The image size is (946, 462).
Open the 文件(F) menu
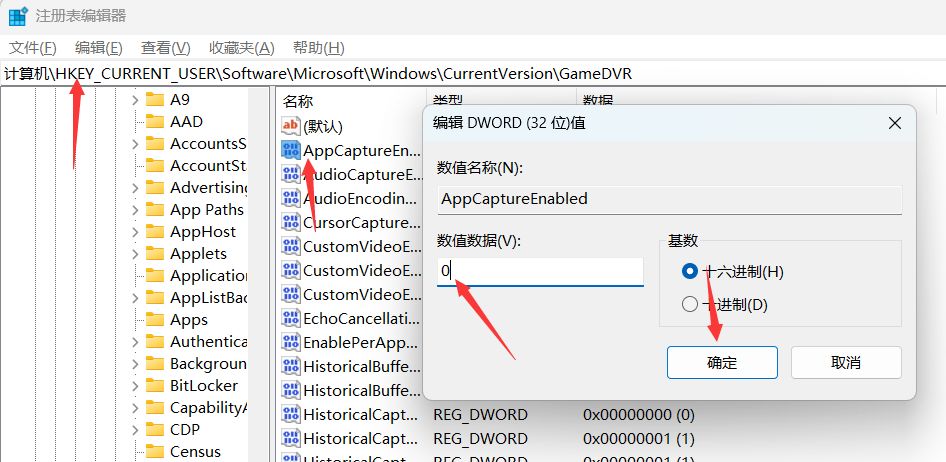[33, 48]
